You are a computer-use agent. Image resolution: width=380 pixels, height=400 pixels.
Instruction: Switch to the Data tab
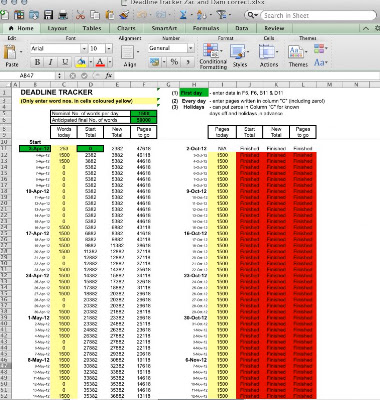click(242, 28)
